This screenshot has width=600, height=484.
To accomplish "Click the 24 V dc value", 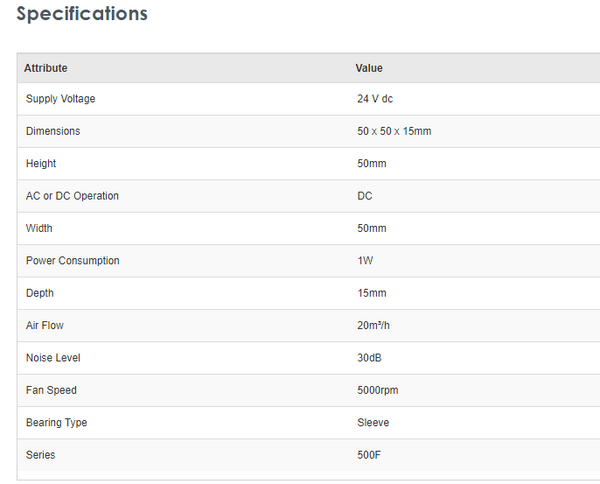I will coord(382,99).
